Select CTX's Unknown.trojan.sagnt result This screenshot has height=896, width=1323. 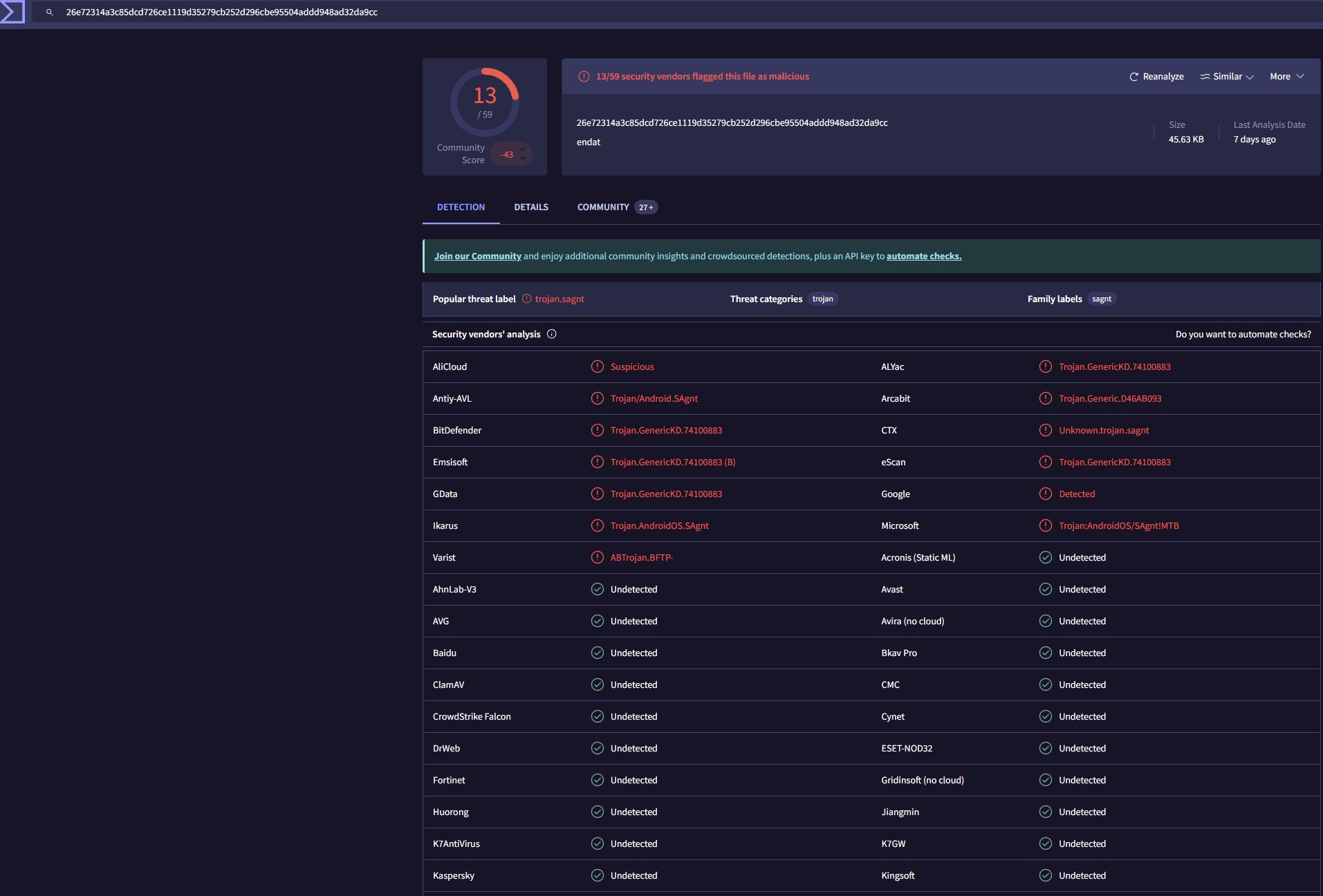(x=1104, y=431)
